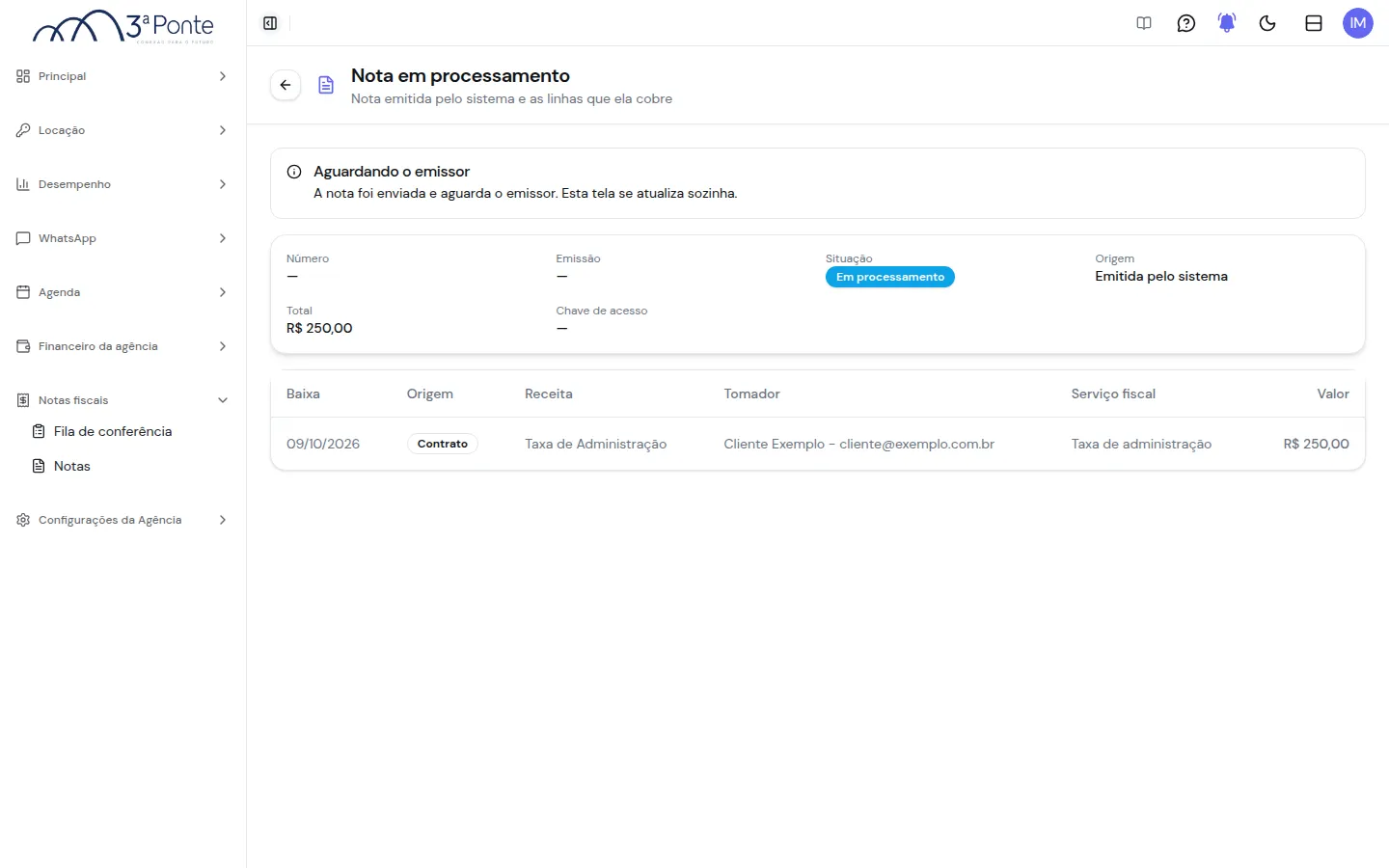Click the Agenda calendar icon
The height and width of the screenshot is (868, 1389).
[x=23, y=292]
